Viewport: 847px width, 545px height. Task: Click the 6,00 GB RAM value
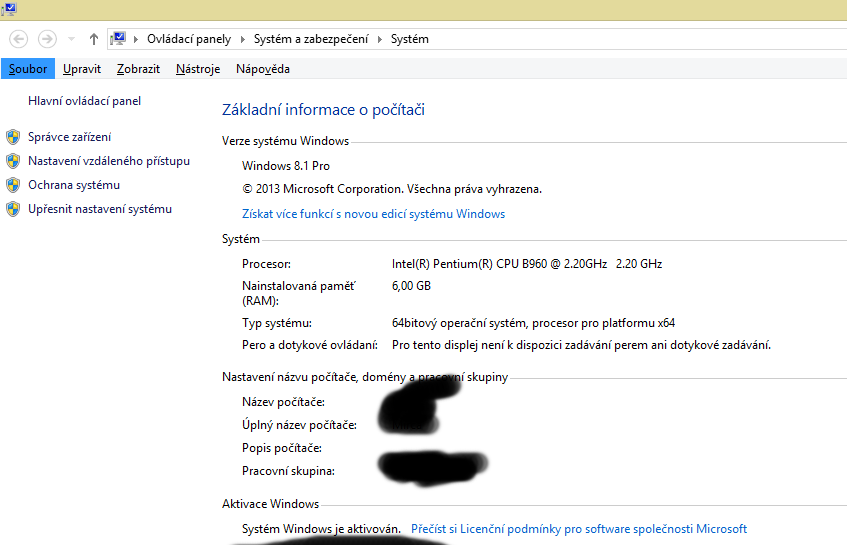tap(411, 286)
